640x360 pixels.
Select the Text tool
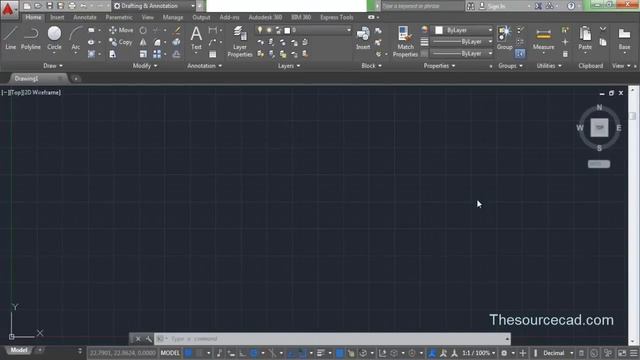[196, 38]
